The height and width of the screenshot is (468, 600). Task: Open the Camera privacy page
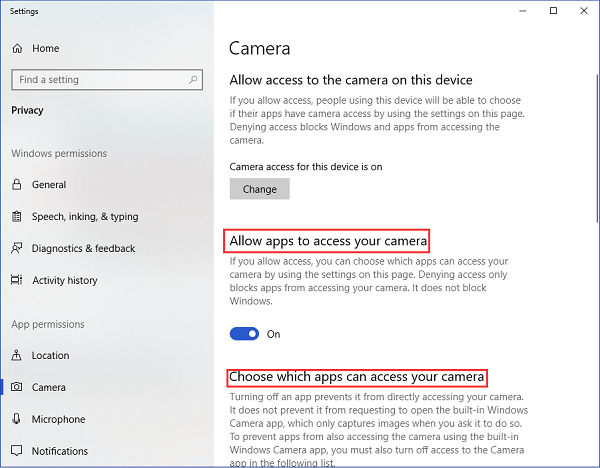48,388
